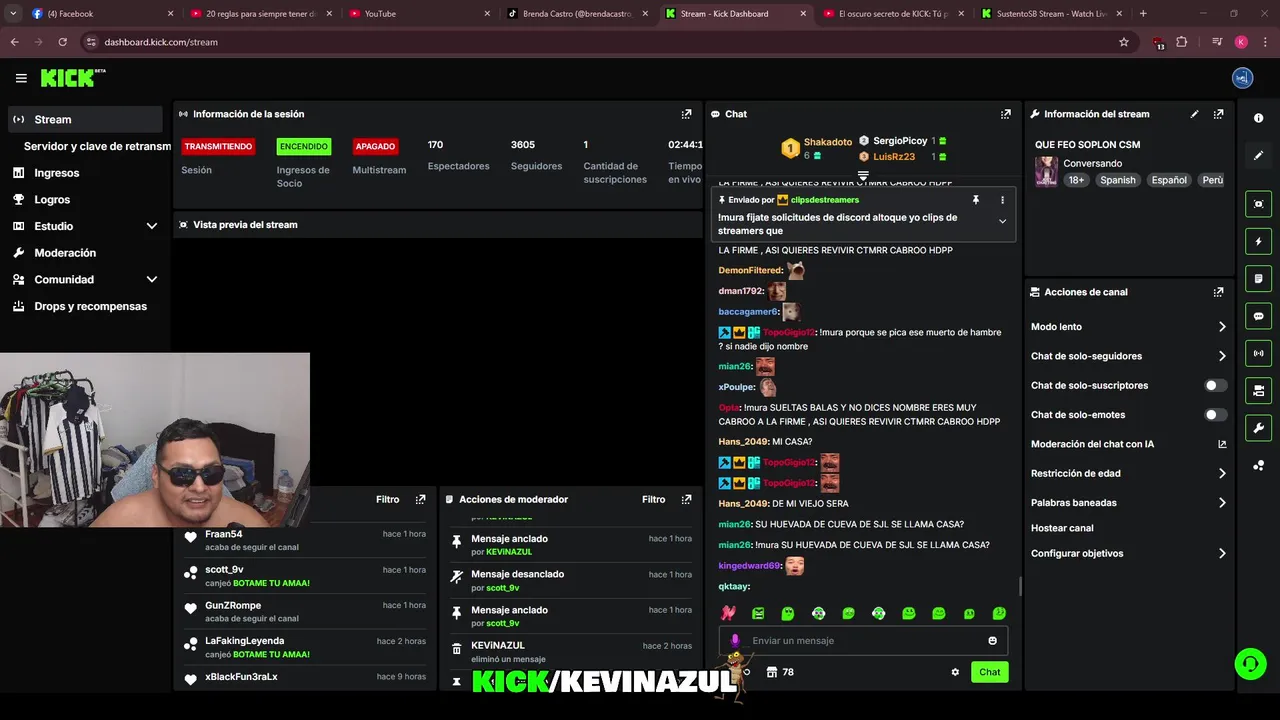Open Filtro in activity feed panel
Viewport: 1280px width, 720px height.
tap(387, 499)
